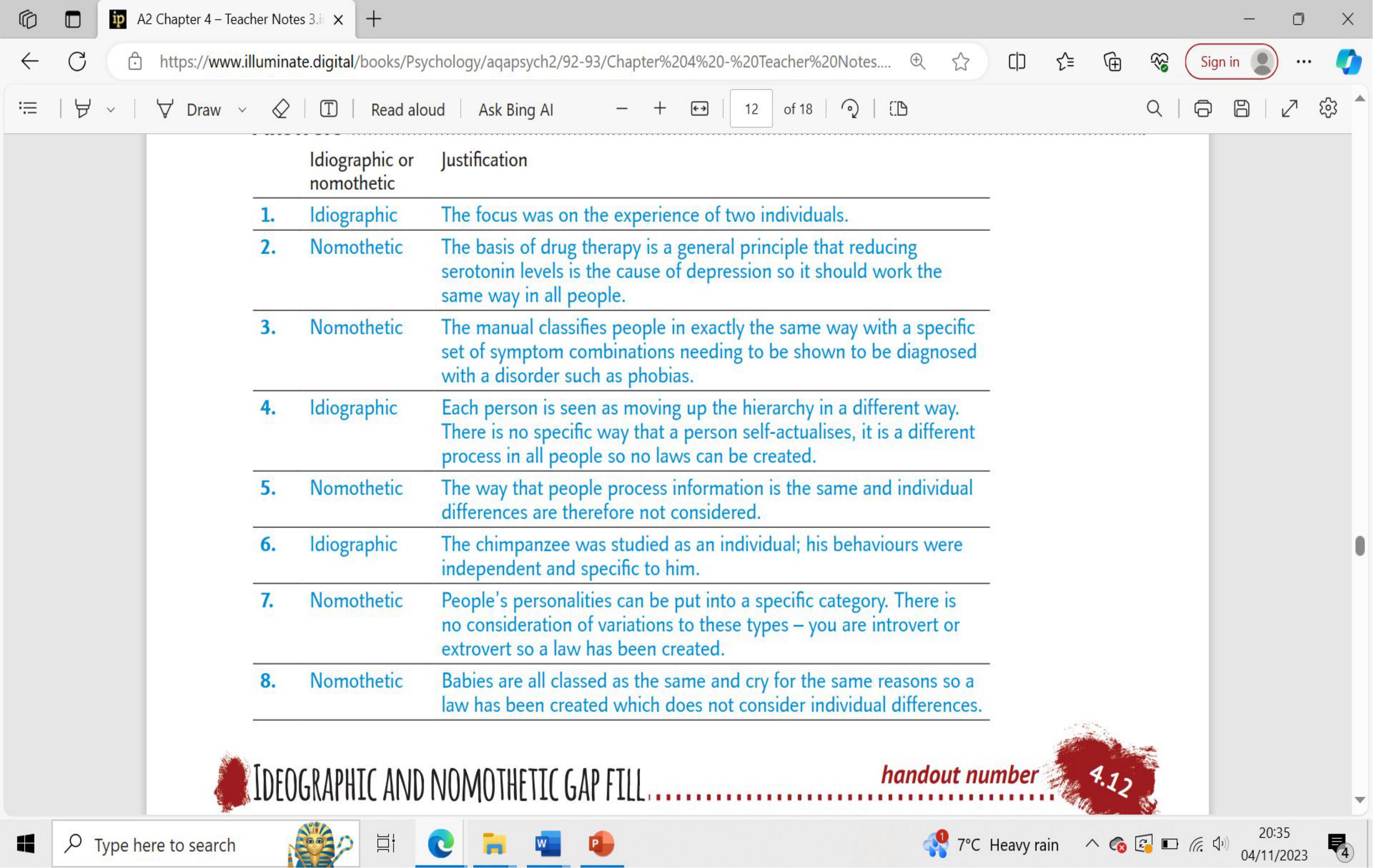Expand highlighter color options dropdown
Screen dimensions: 1373x868
tap(111, 109)
